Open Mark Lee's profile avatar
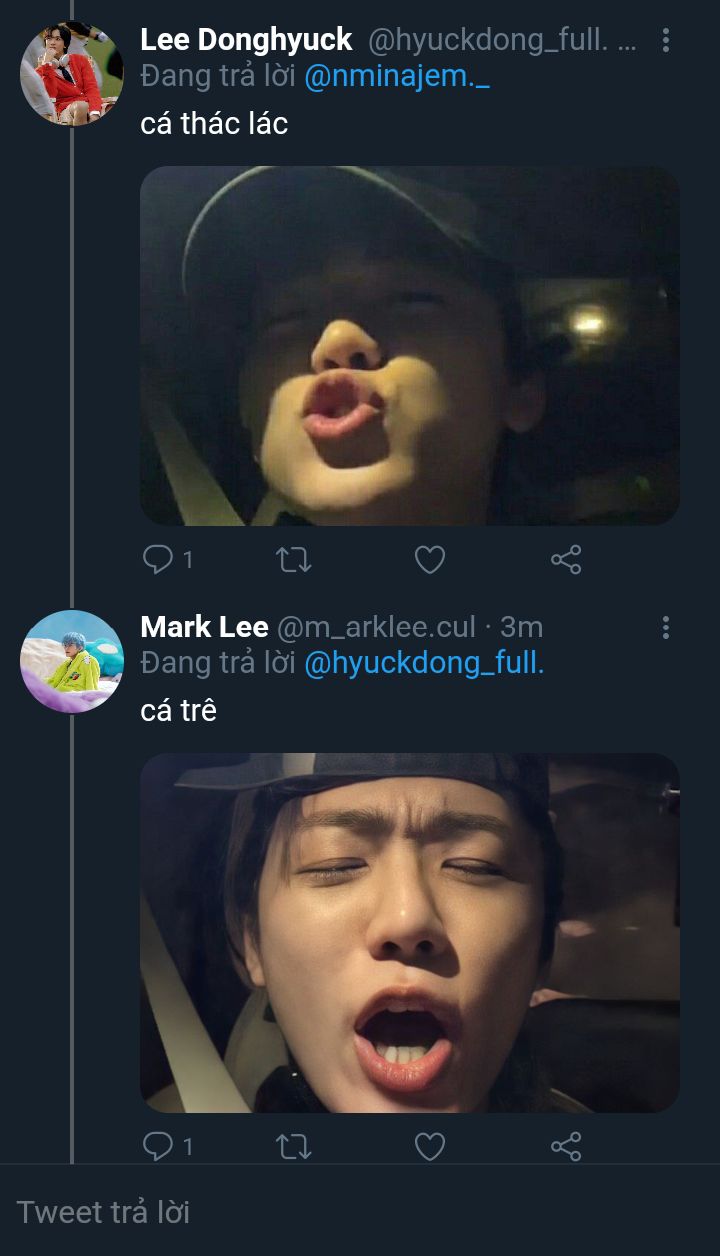Image resolution: width=720 pixels, height=1256 pixels. pyautogui.click(x=71, y=661)
